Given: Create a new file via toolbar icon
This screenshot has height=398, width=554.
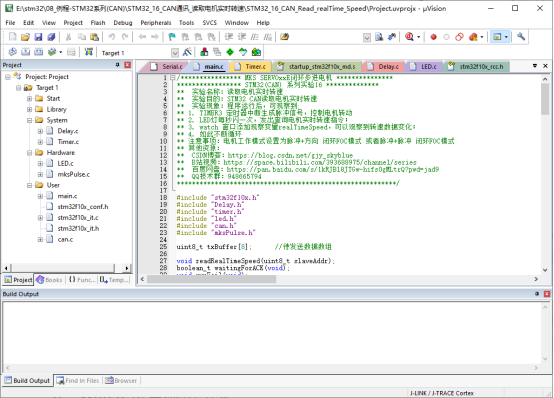Looking at the screenshot, I should point(13,37).
